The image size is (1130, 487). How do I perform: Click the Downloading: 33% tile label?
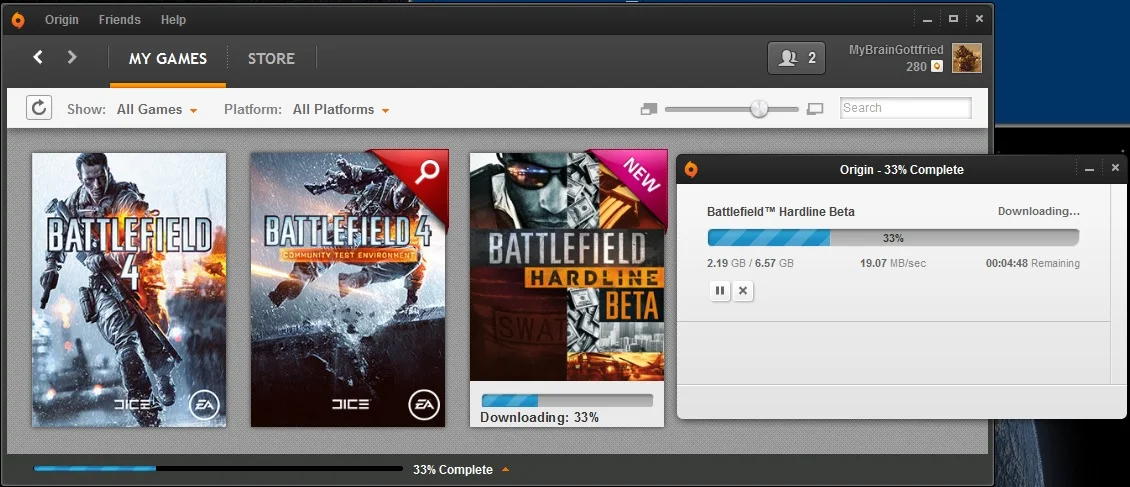pyautogui.click(x=539, y=417)
